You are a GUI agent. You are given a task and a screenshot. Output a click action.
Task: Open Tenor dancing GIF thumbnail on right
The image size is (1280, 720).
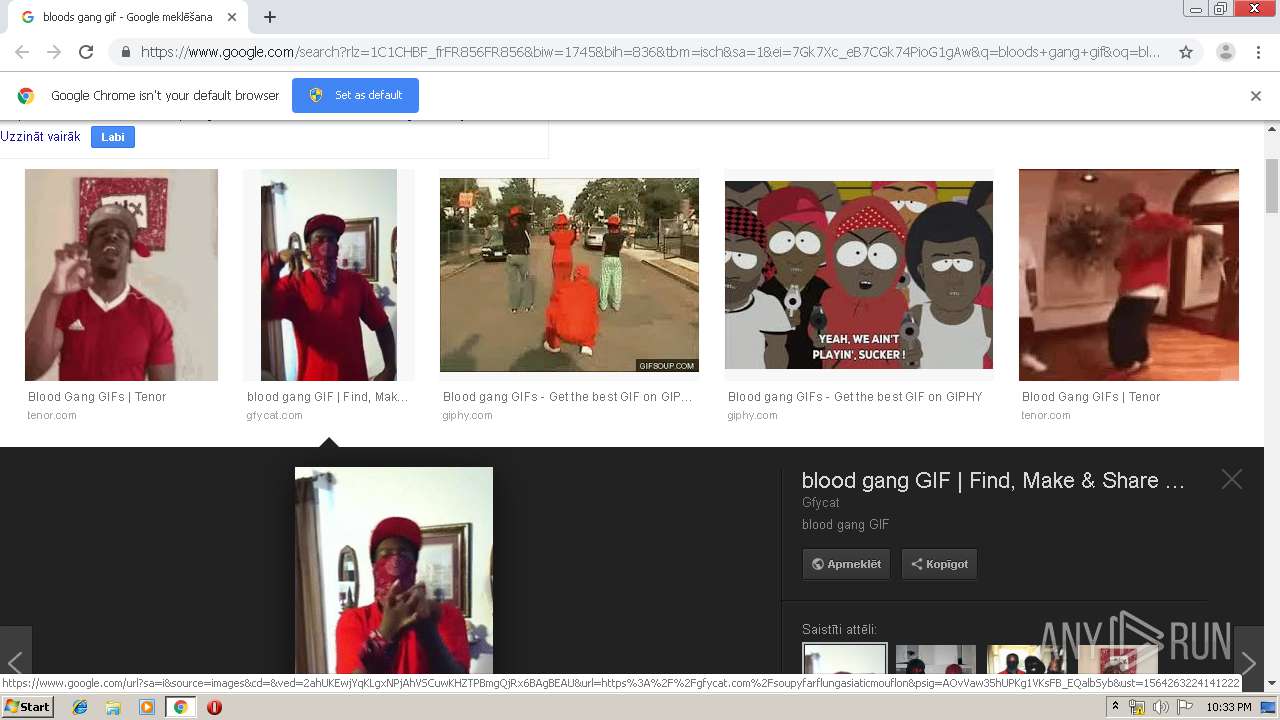point(1129,275)
